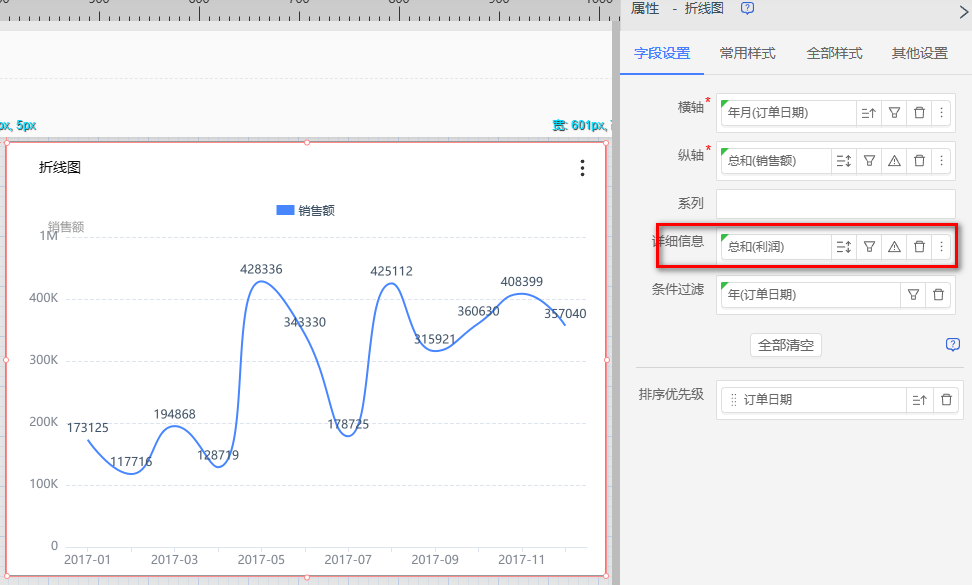Click the help icon beside 折线图 title
972x585 pixels.
[x=747, y=8]
